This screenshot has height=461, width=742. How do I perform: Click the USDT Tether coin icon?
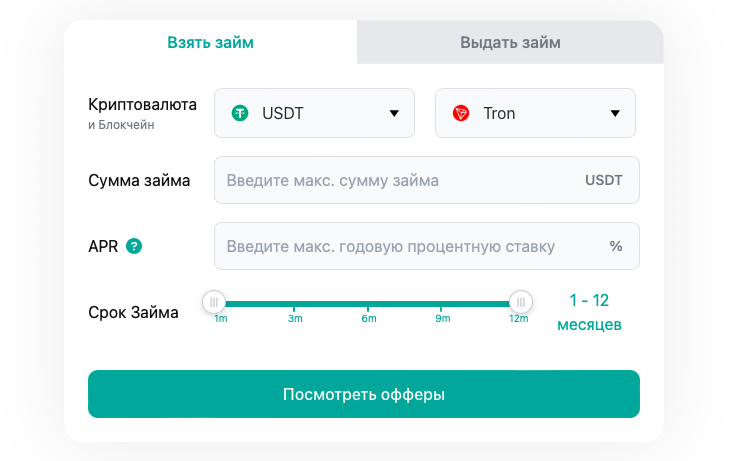point(240,113)
